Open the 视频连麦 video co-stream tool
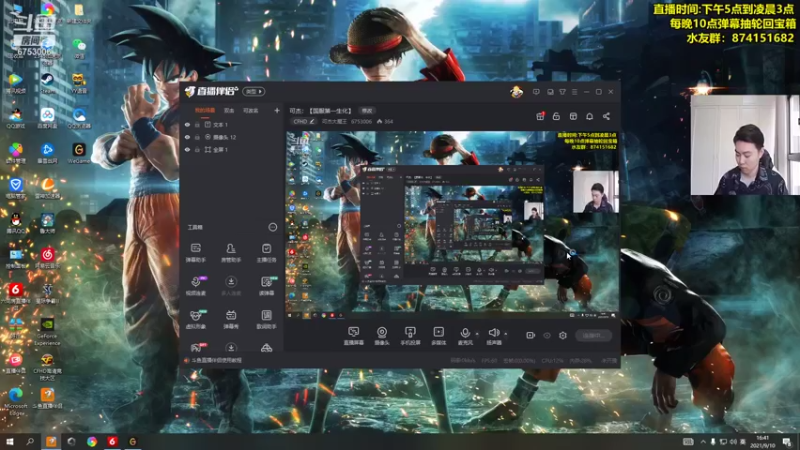 point(195,286)
